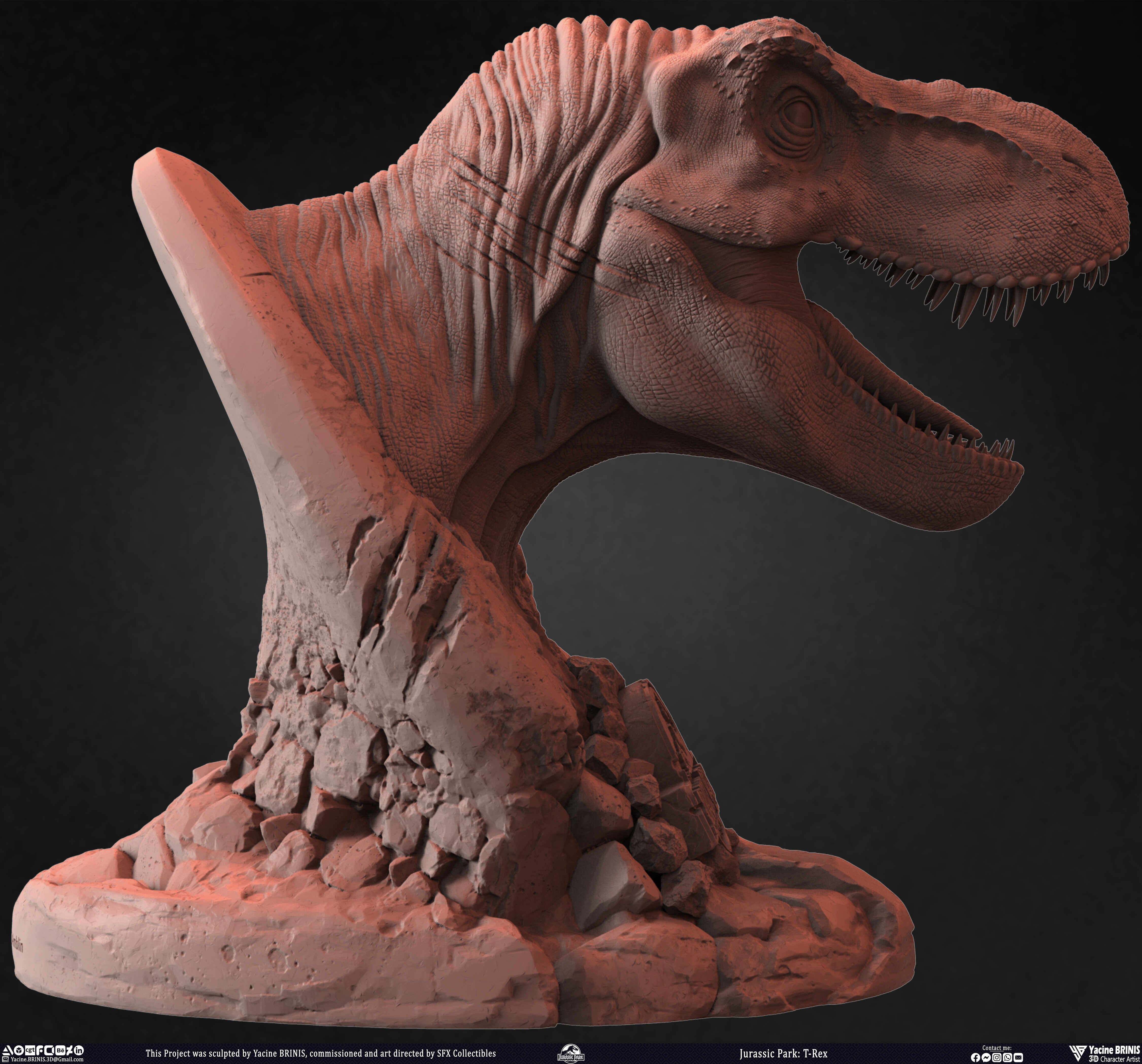1142x1064 pixels.
Task: Click the Facebook icon bottom-left
Action: coord(39,1050)
